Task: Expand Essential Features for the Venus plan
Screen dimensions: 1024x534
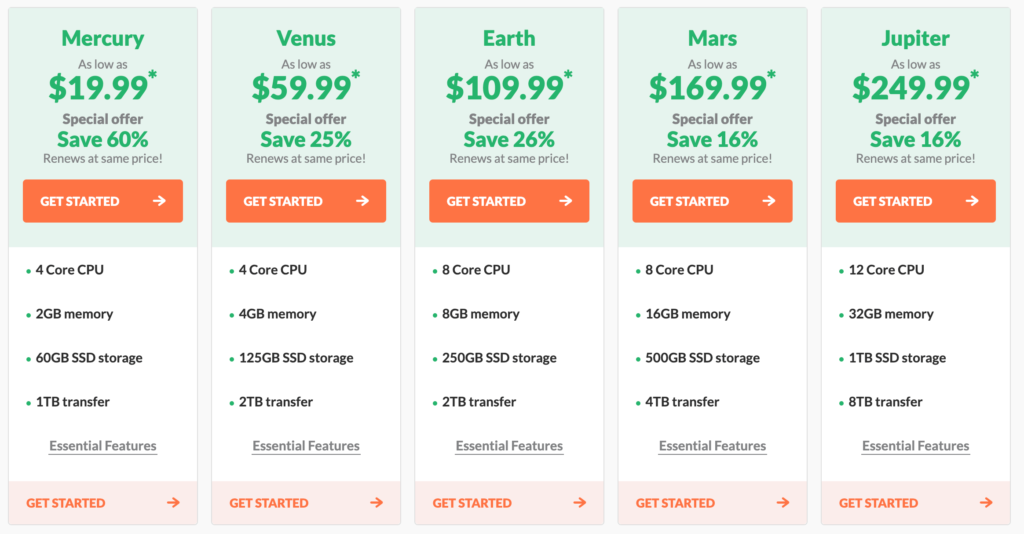Action: pyautogui.click(x=306, y=446)
